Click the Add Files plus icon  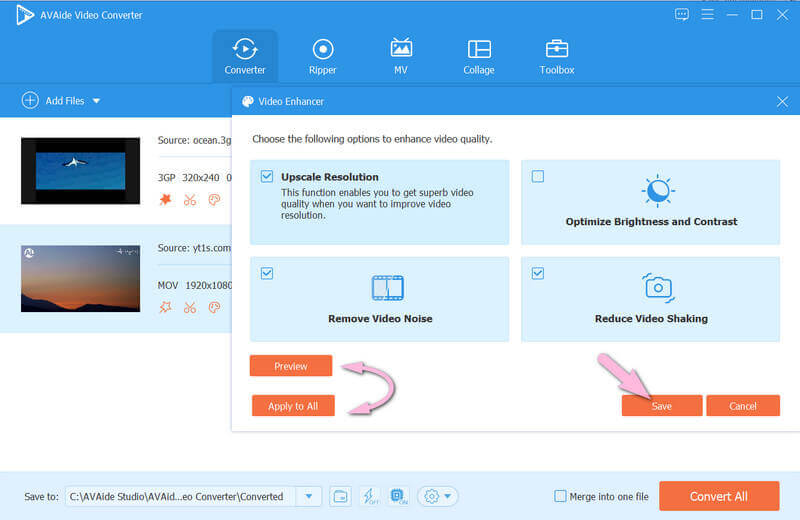coord(30,101)
